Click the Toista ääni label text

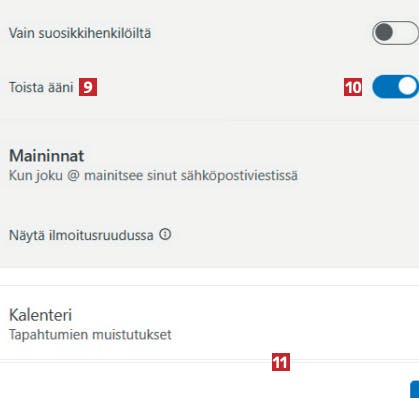pyautogui.click(x=41, y=87)
